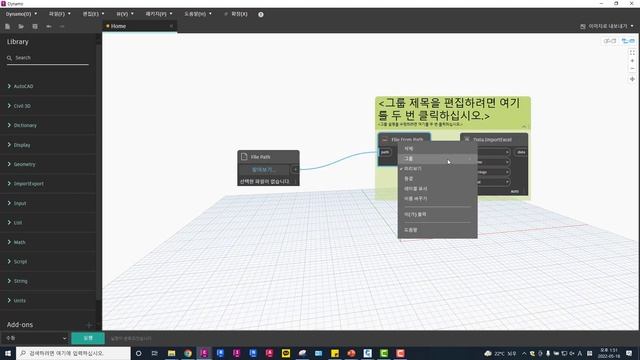This screenshot has height=360, width=640.
Task: Open the 도움말(H) menu
Action: [198, 14]
